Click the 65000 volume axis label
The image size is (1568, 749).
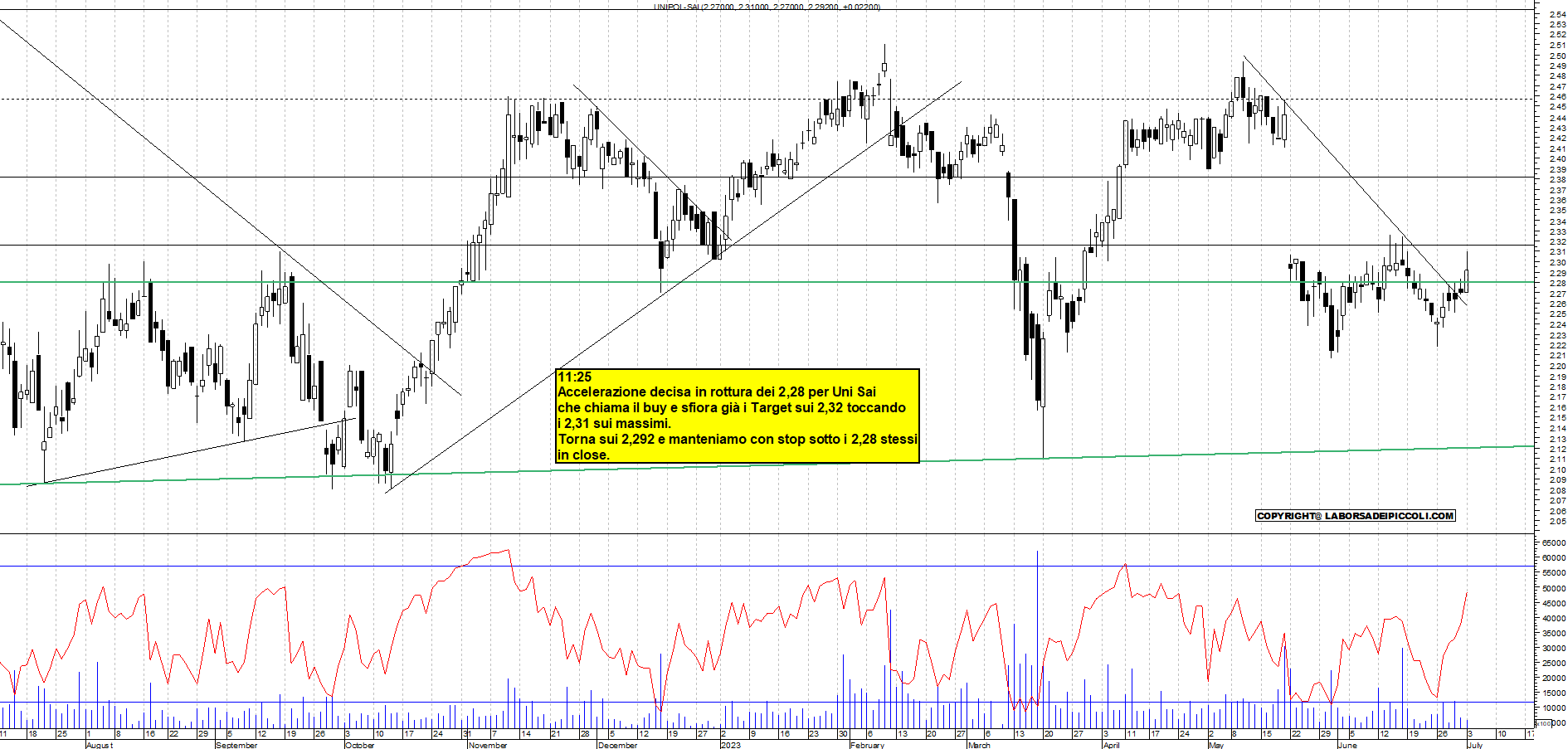click(x=1554, y=542)
